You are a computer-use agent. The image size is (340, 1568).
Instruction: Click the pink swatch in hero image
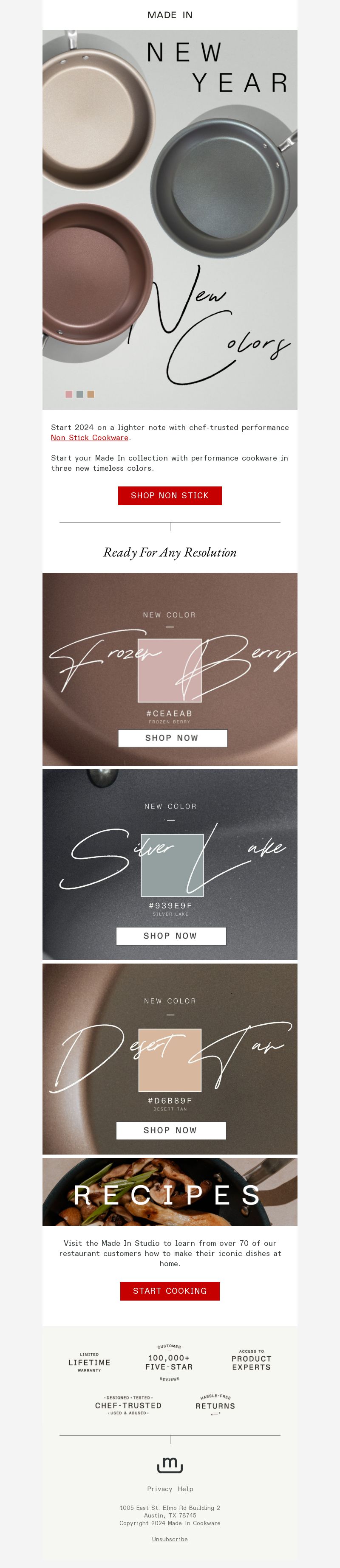click(69, 394)
